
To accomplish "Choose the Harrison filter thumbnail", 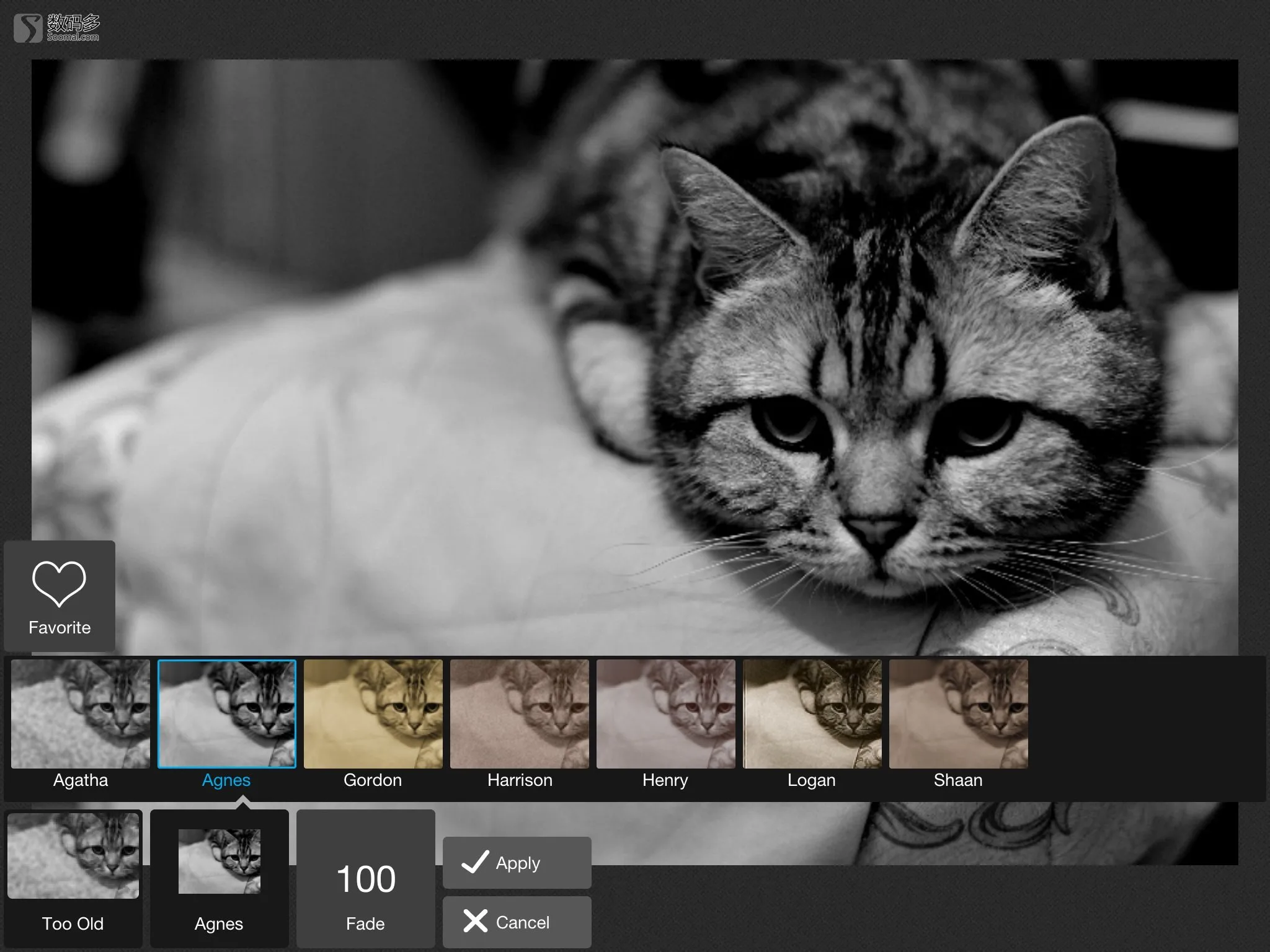I will pyautogui.click(x=520, y=713).
